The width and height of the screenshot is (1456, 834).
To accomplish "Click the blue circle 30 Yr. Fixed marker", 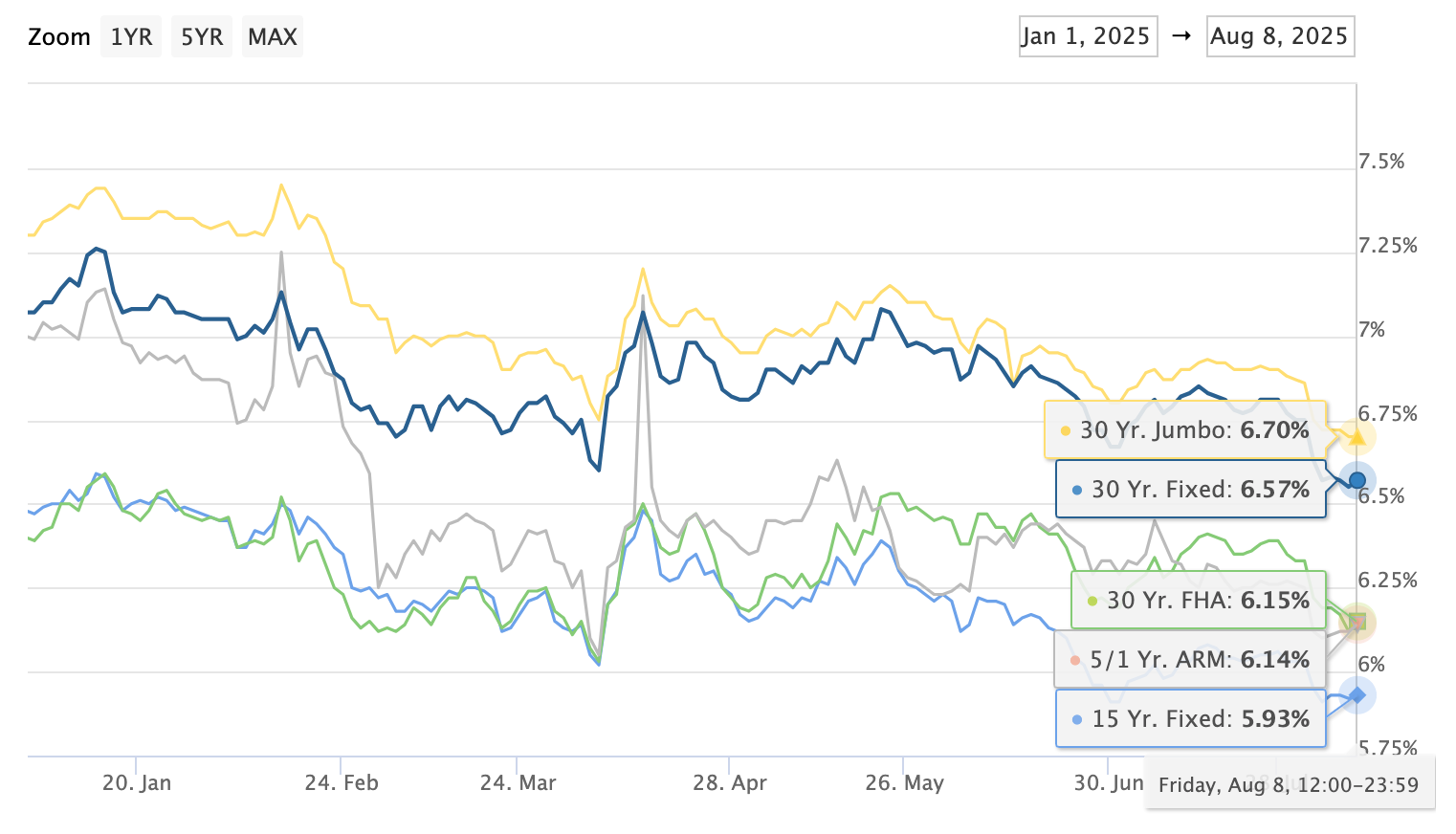I will (x=1357, y=480).
